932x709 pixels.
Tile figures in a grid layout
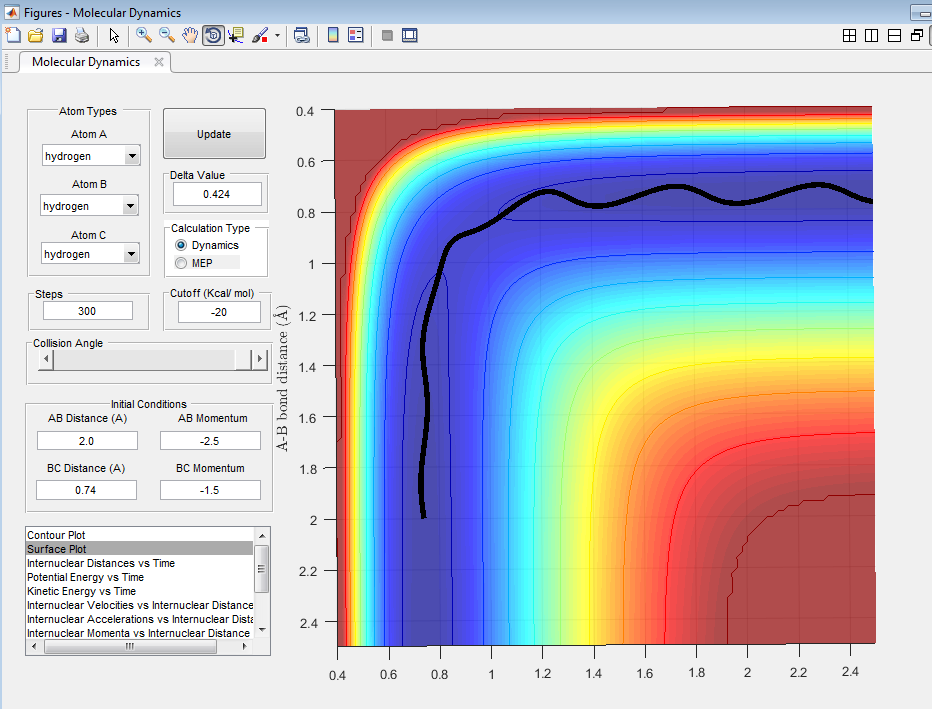click(x=849, y=35)
